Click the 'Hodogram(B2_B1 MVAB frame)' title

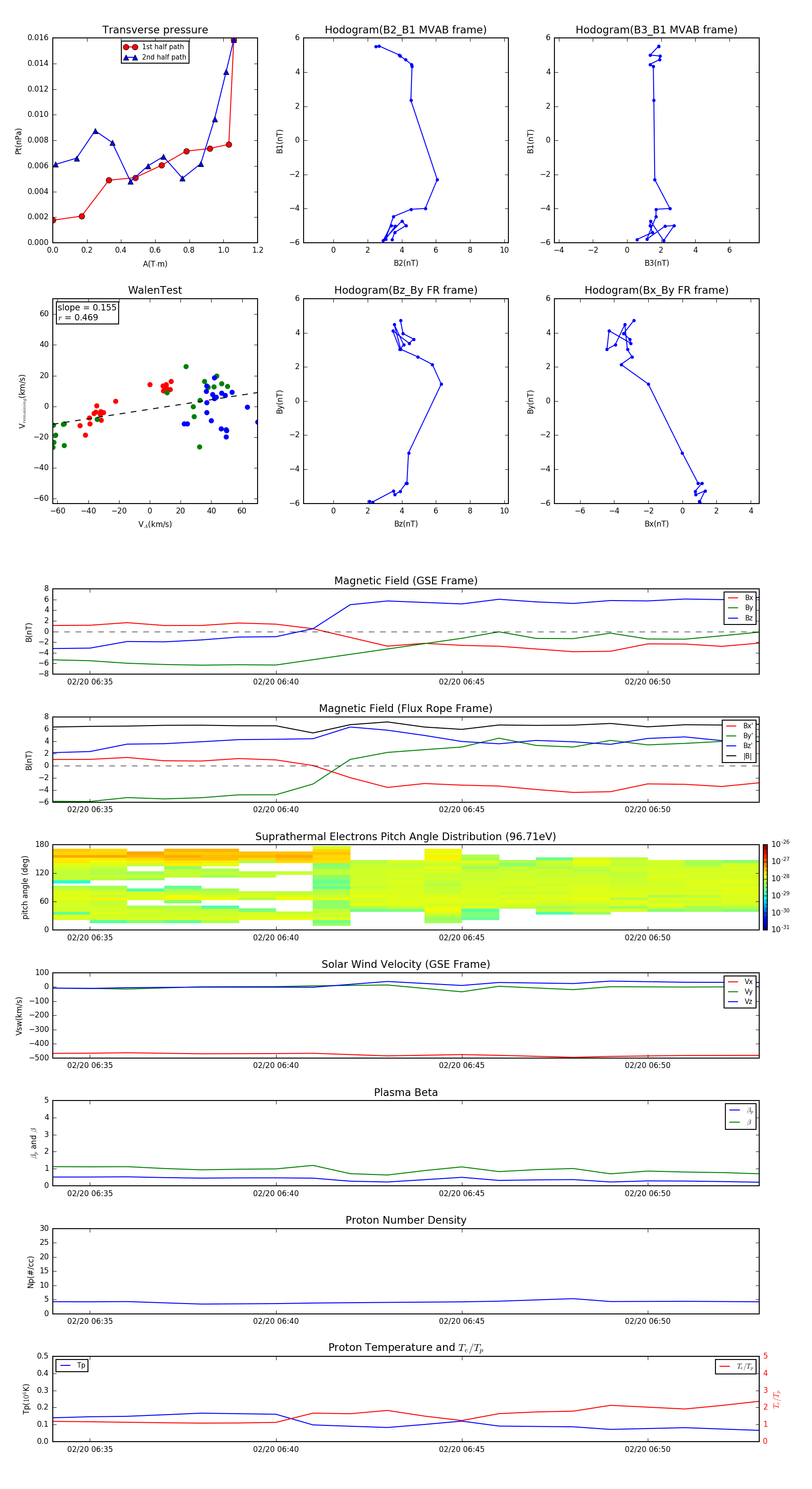click(x=406, y=30)
